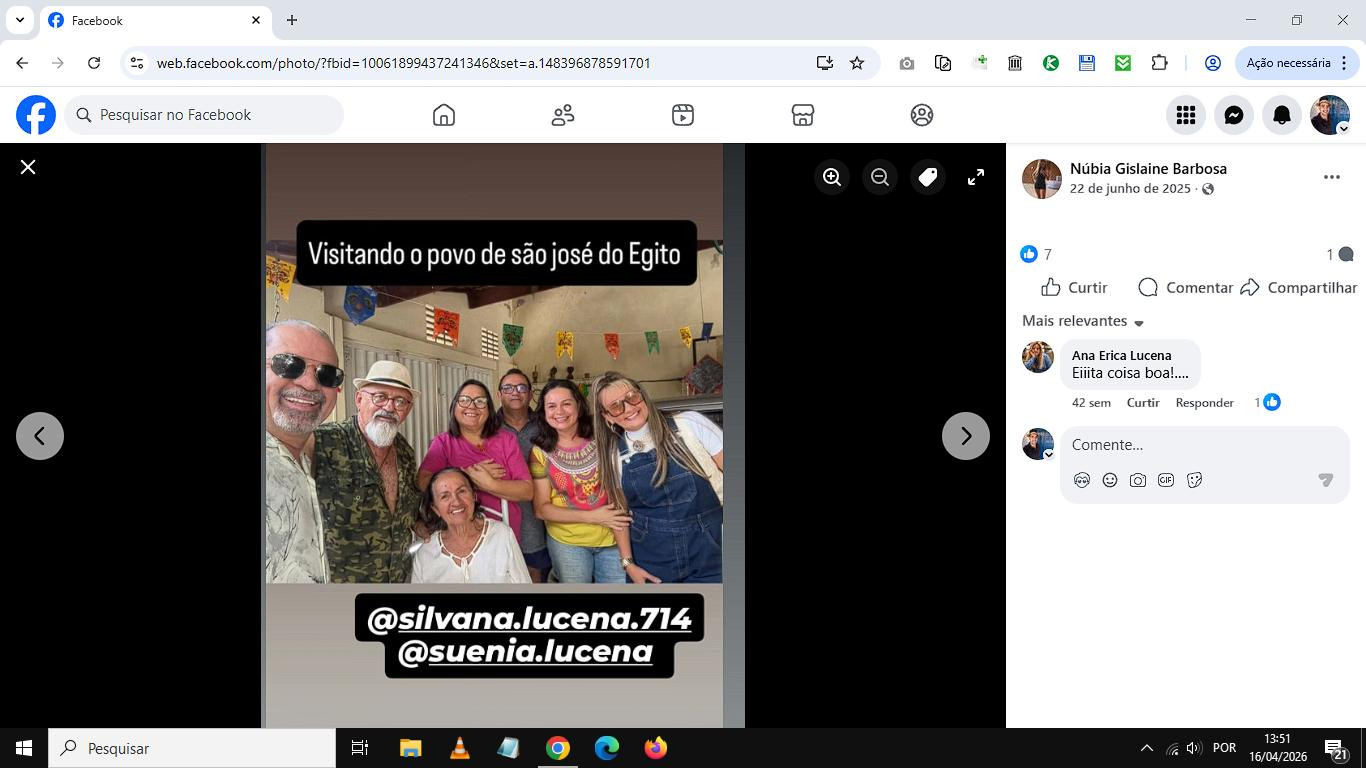The width and height of the screenshot is (1366, 768).
Task: Open the post options three-dot menu
Action: coord(1331,177)
